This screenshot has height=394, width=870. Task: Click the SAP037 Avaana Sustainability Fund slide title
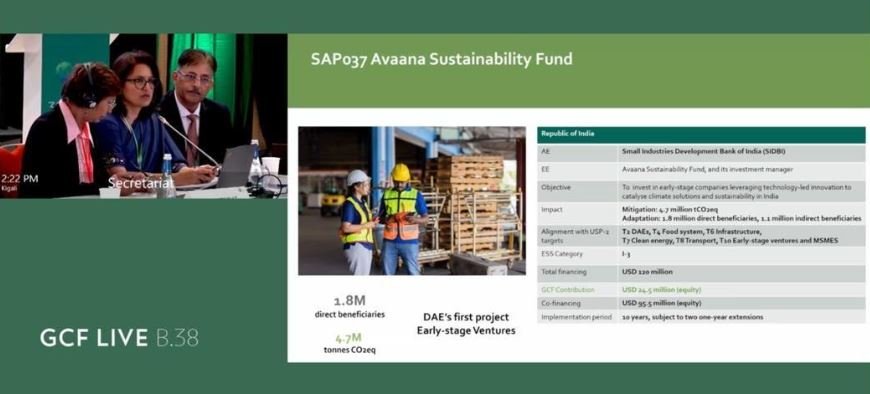click(441, 59)
